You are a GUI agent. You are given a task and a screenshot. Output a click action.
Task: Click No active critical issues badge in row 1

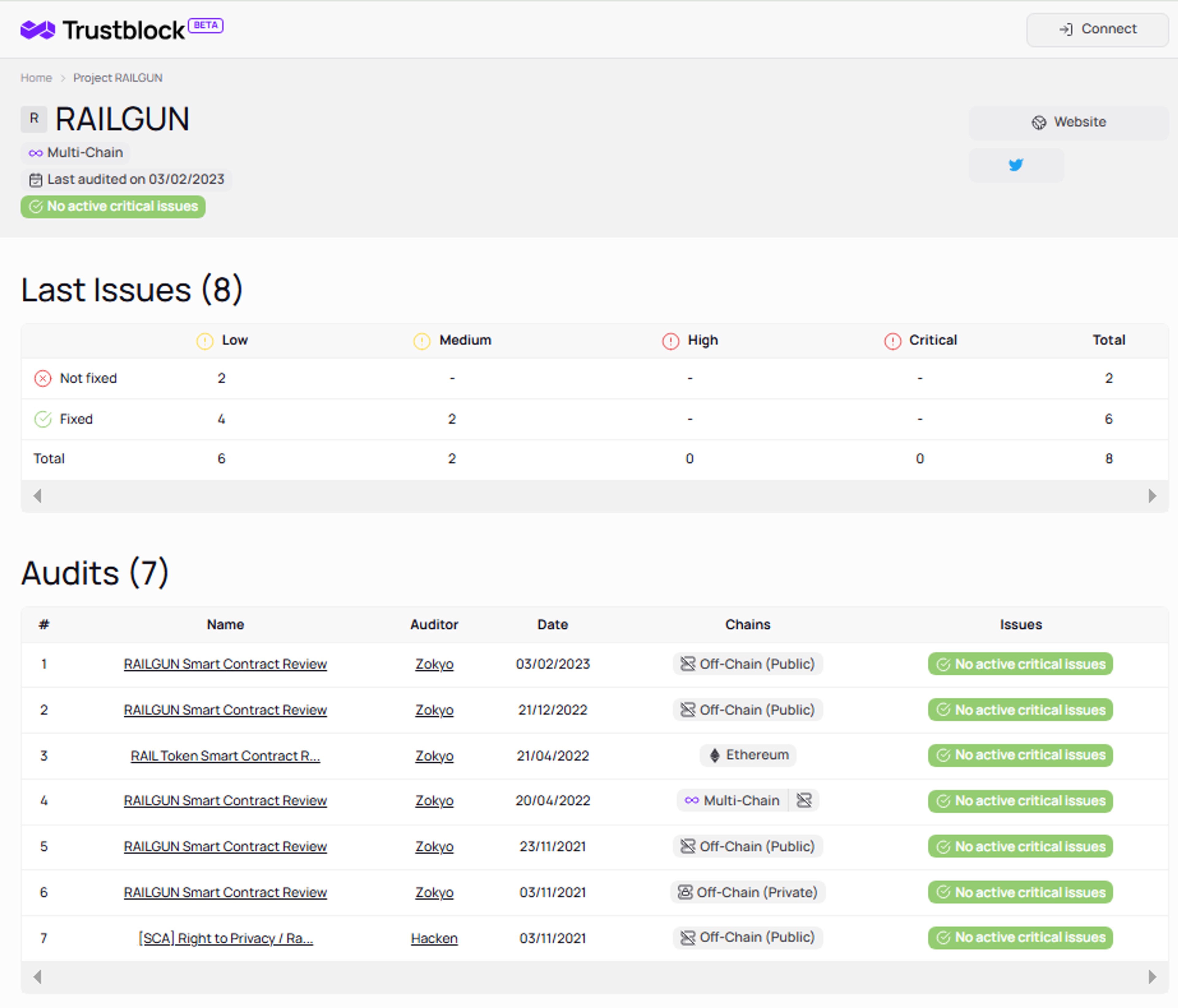tap(1021, 664)
